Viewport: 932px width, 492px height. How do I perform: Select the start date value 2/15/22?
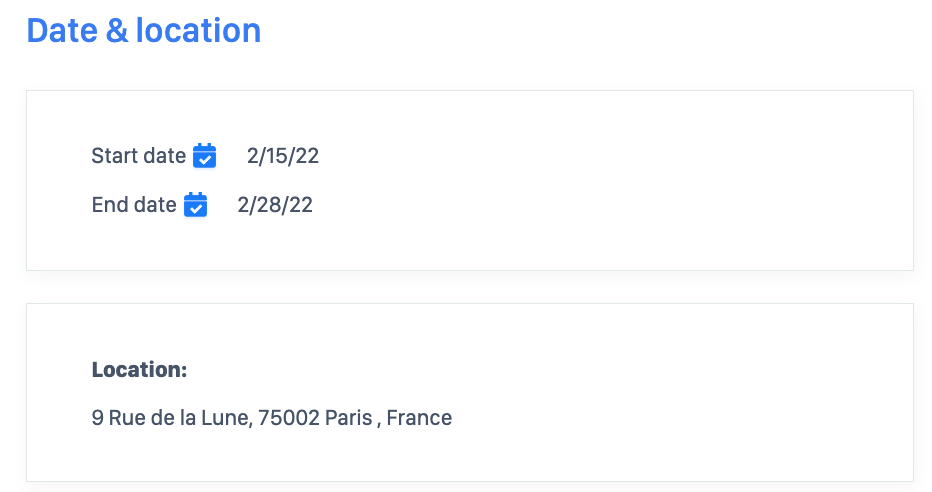283,156
